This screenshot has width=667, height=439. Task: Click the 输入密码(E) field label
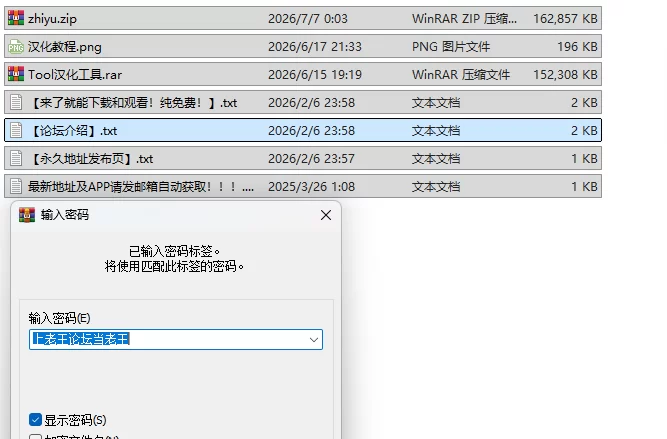59,318
